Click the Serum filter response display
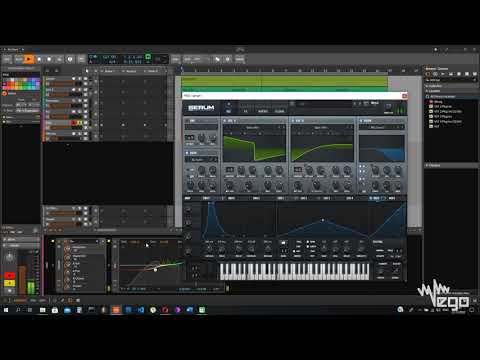Screen dimensions: 480x360 click(382, 148)
